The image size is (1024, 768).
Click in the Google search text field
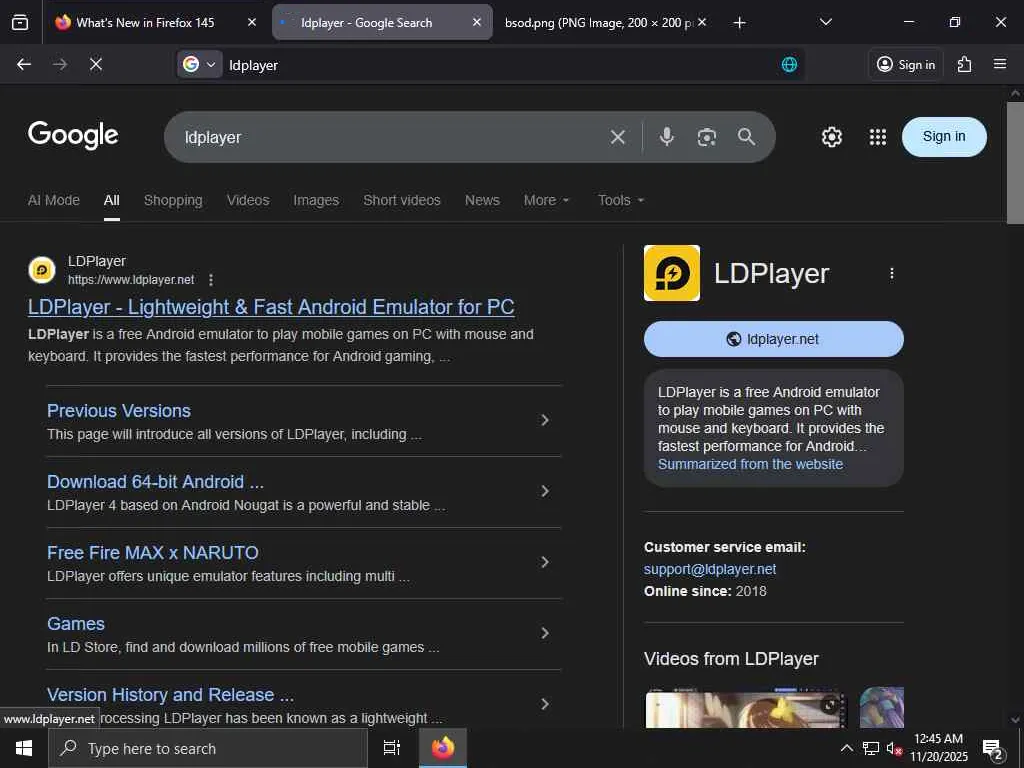tap(392, 137)
